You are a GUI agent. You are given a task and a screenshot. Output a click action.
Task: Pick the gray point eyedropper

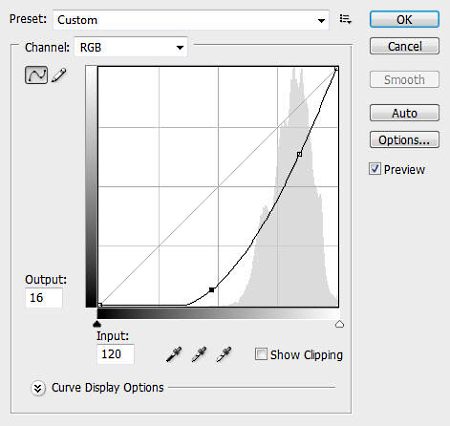click(199, 354)
